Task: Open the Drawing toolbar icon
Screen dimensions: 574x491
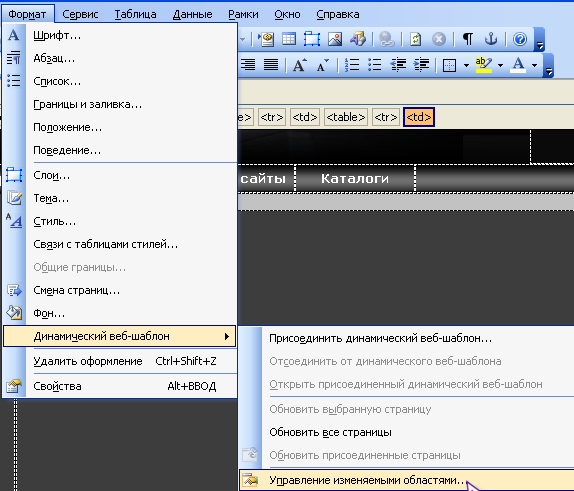Action: click(358, 39)
